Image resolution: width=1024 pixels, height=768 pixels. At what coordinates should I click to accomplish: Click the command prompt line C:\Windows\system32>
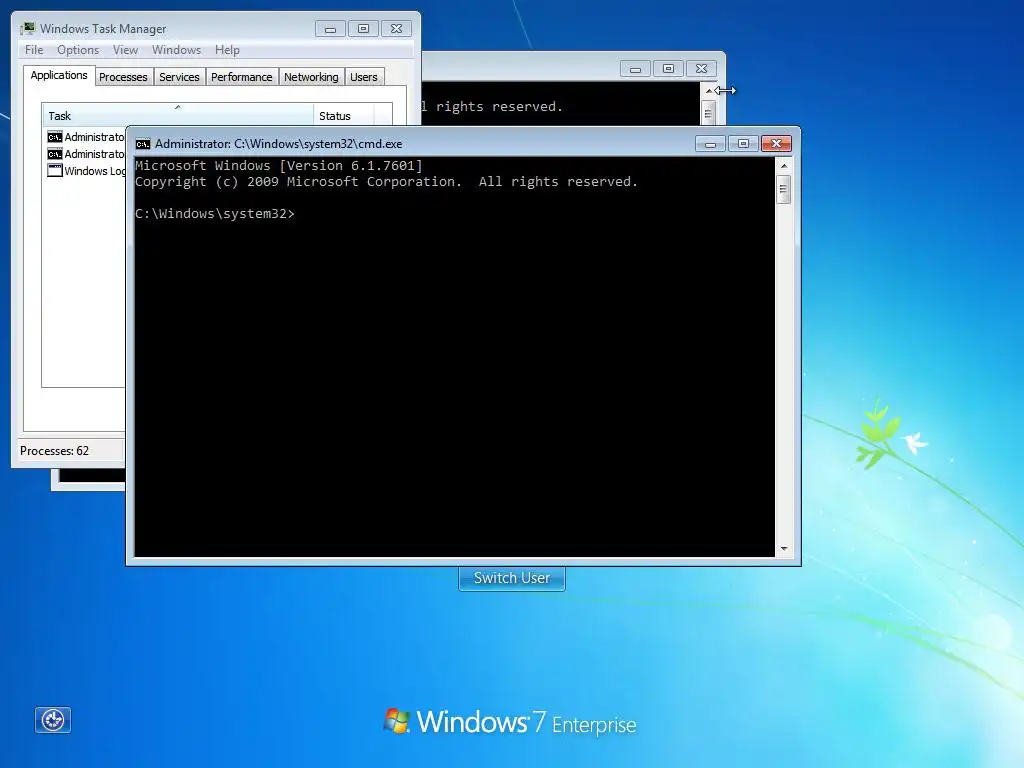point(215,214)
